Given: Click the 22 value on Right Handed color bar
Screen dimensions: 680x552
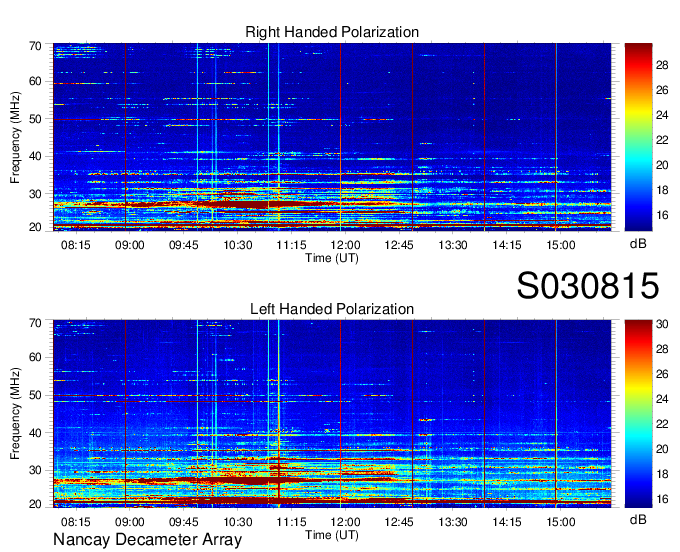Looking at the screenshot, I should (662, 140).
